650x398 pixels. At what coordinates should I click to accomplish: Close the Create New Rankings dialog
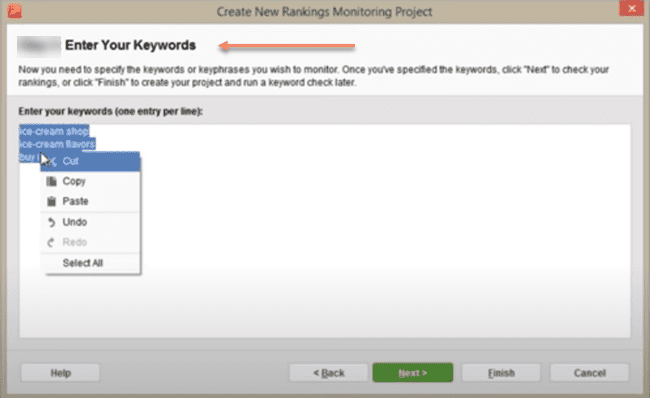pos(631,9)
